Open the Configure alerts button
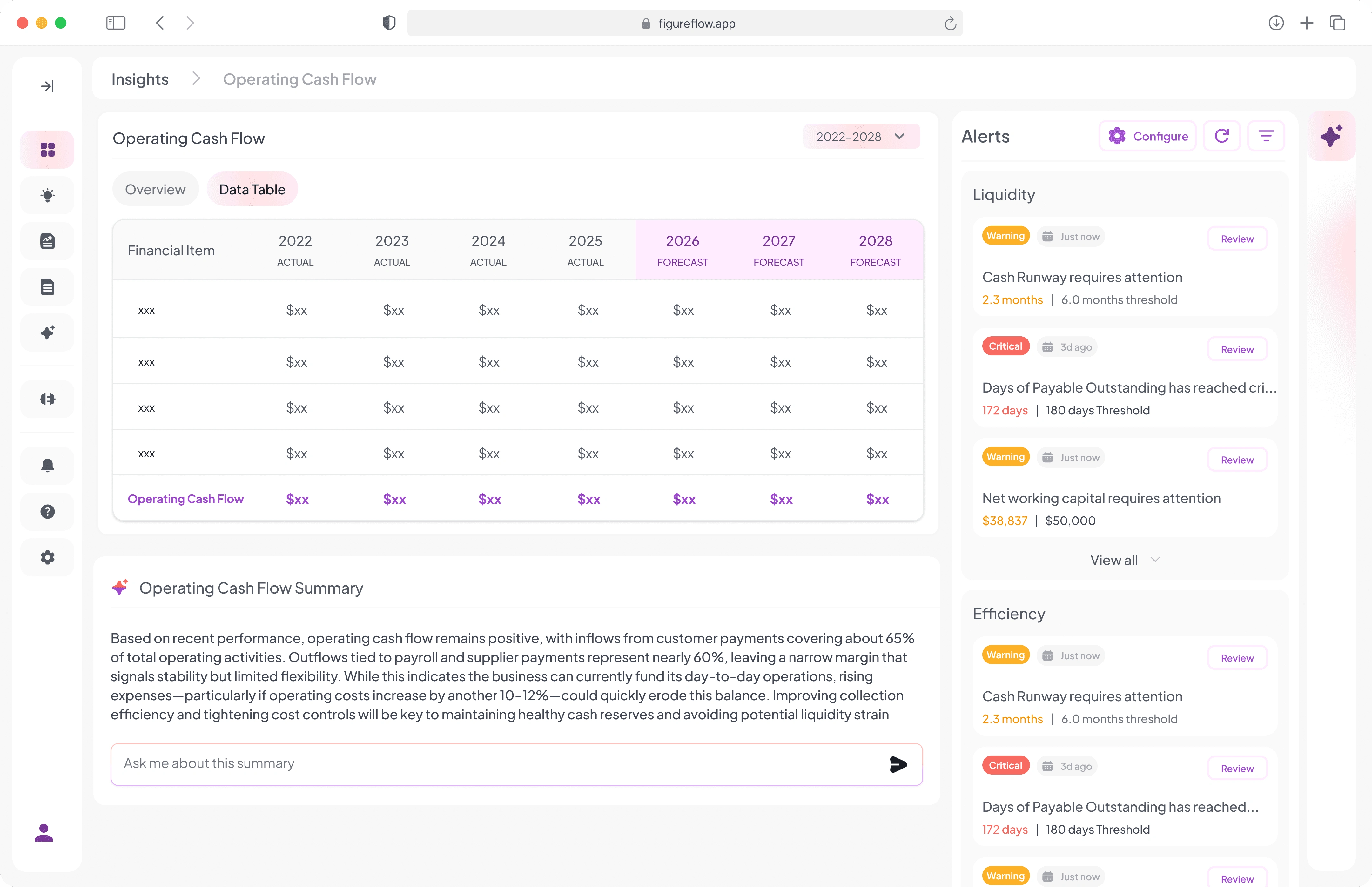This screenshot has width=1372, height=887. tap(1147, 136)
